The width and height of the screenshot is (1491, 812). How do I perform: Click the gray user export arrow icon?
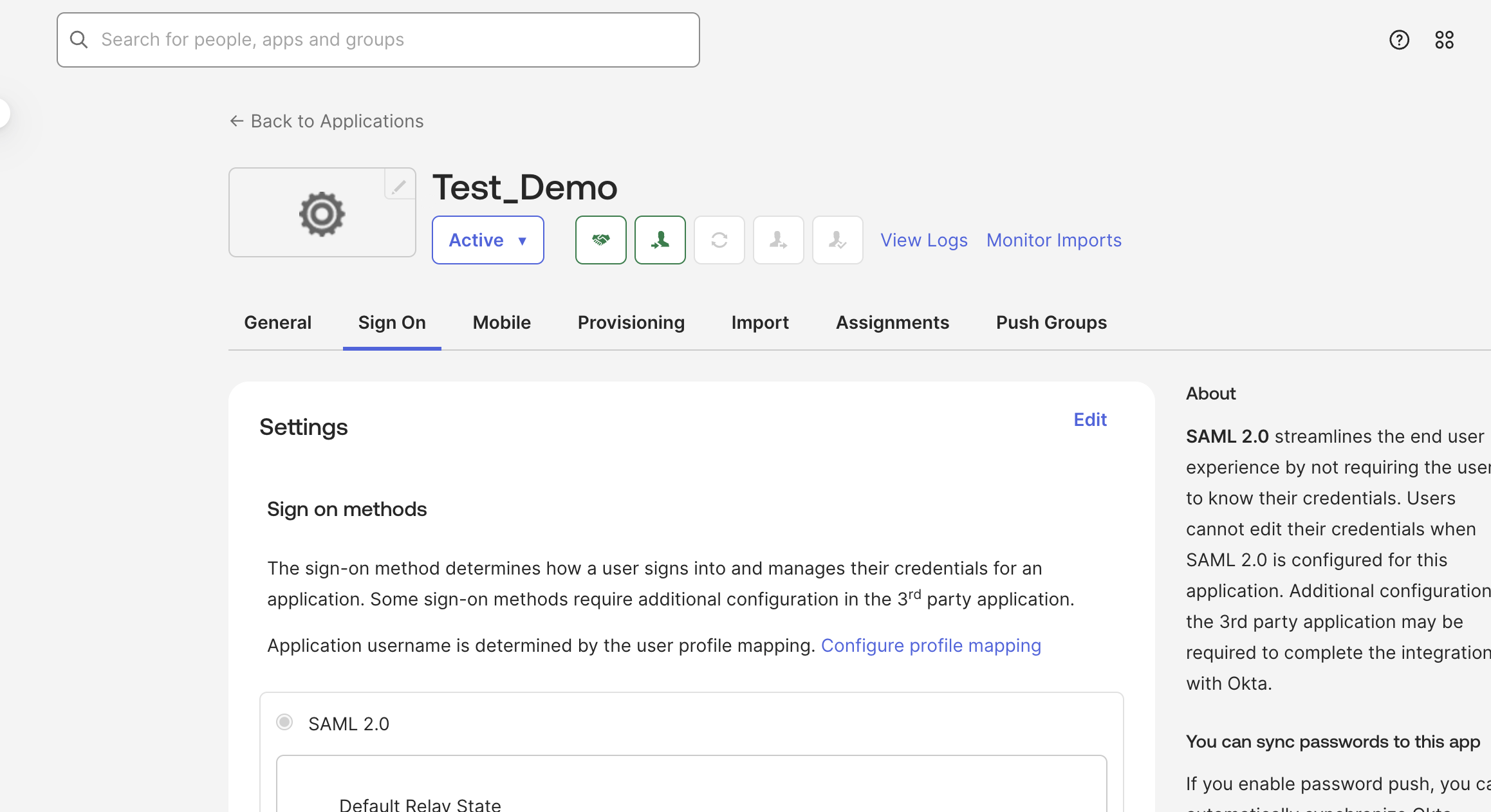(778, 240)
